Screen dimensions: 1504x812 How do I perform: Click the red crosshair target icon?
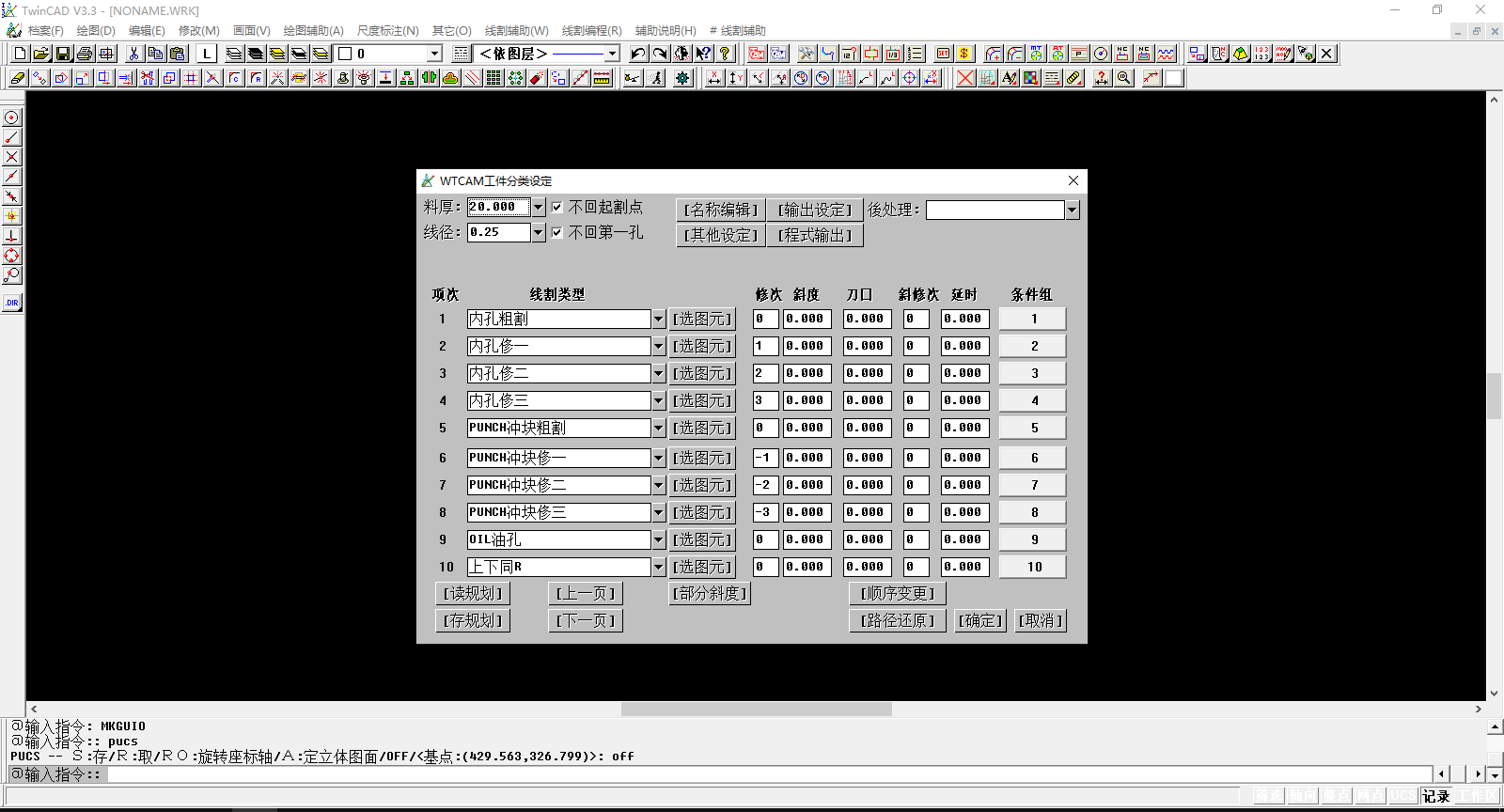pos(910,78)
